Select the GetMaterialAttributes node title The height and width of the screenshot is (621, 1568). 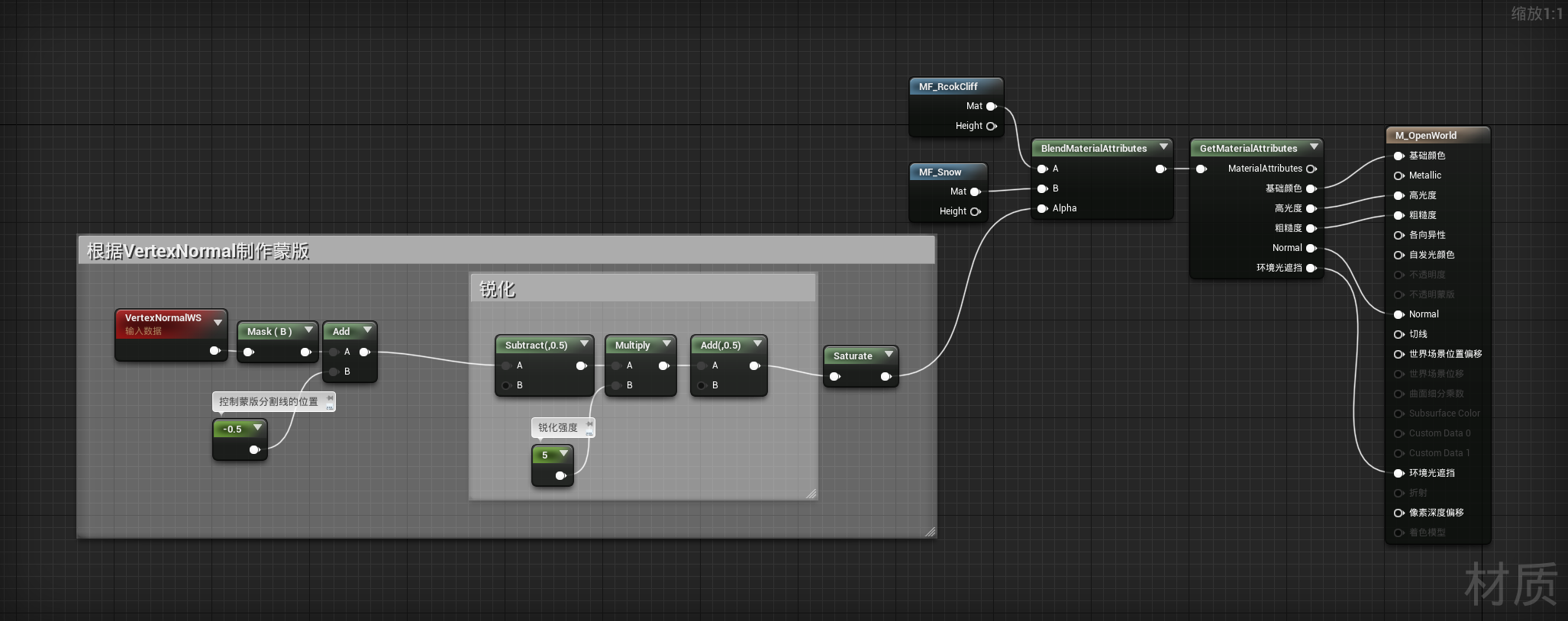[x=1248, y=149]
